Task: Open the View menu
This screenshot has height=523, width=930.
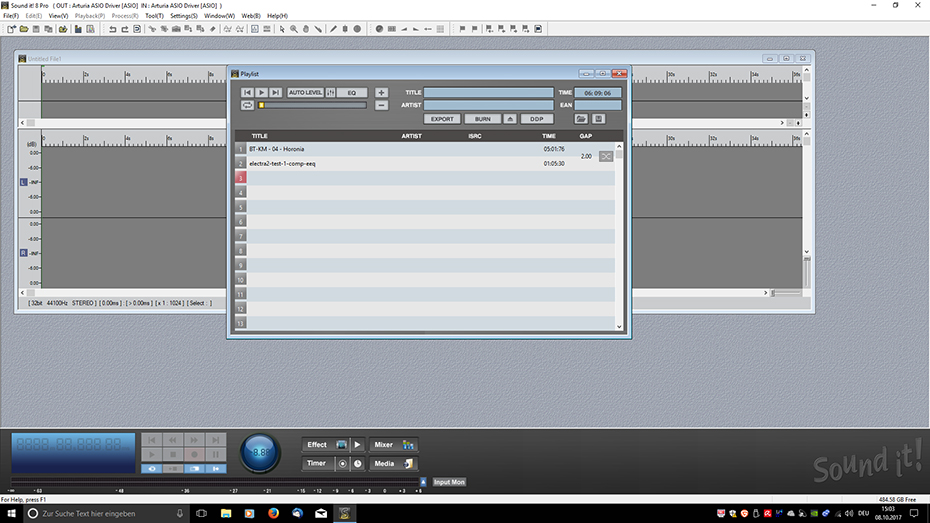Action: point(58,16)
